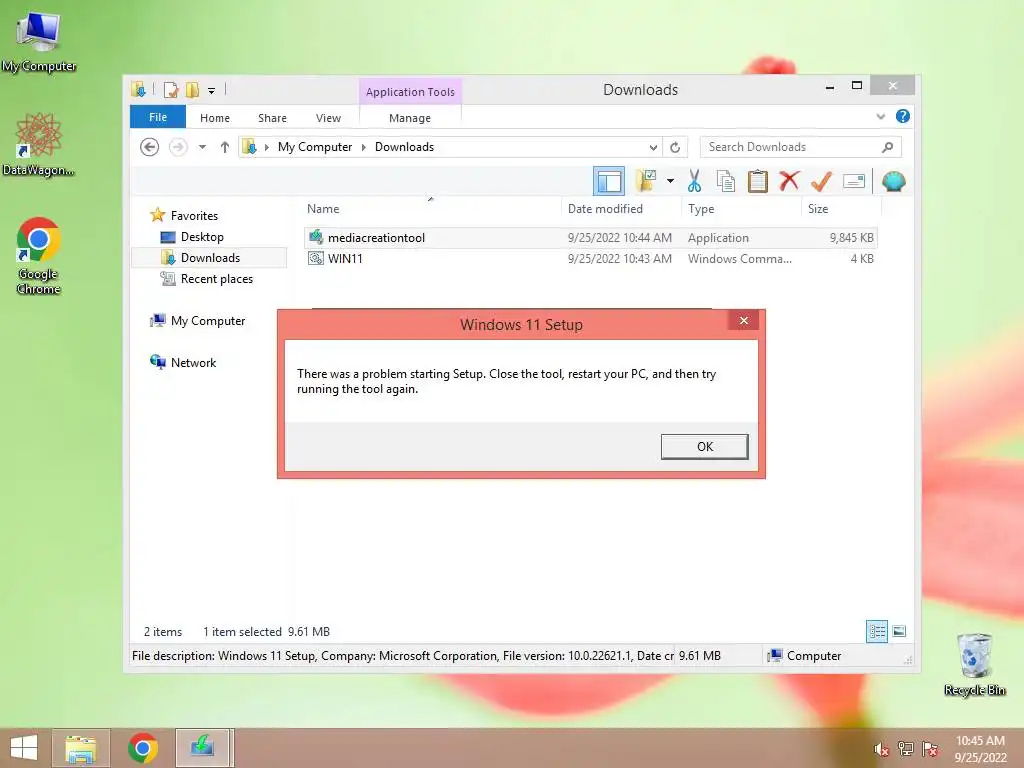This screenshot has width=1024, height=768.
Task: Click the Forward navigation arrow
Action: click(178, 147)
